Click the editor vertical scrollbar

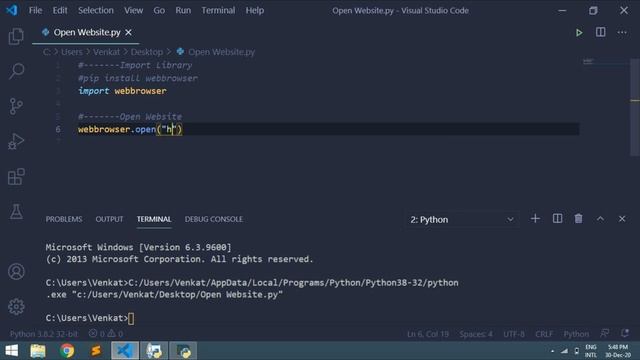(635, 107)
